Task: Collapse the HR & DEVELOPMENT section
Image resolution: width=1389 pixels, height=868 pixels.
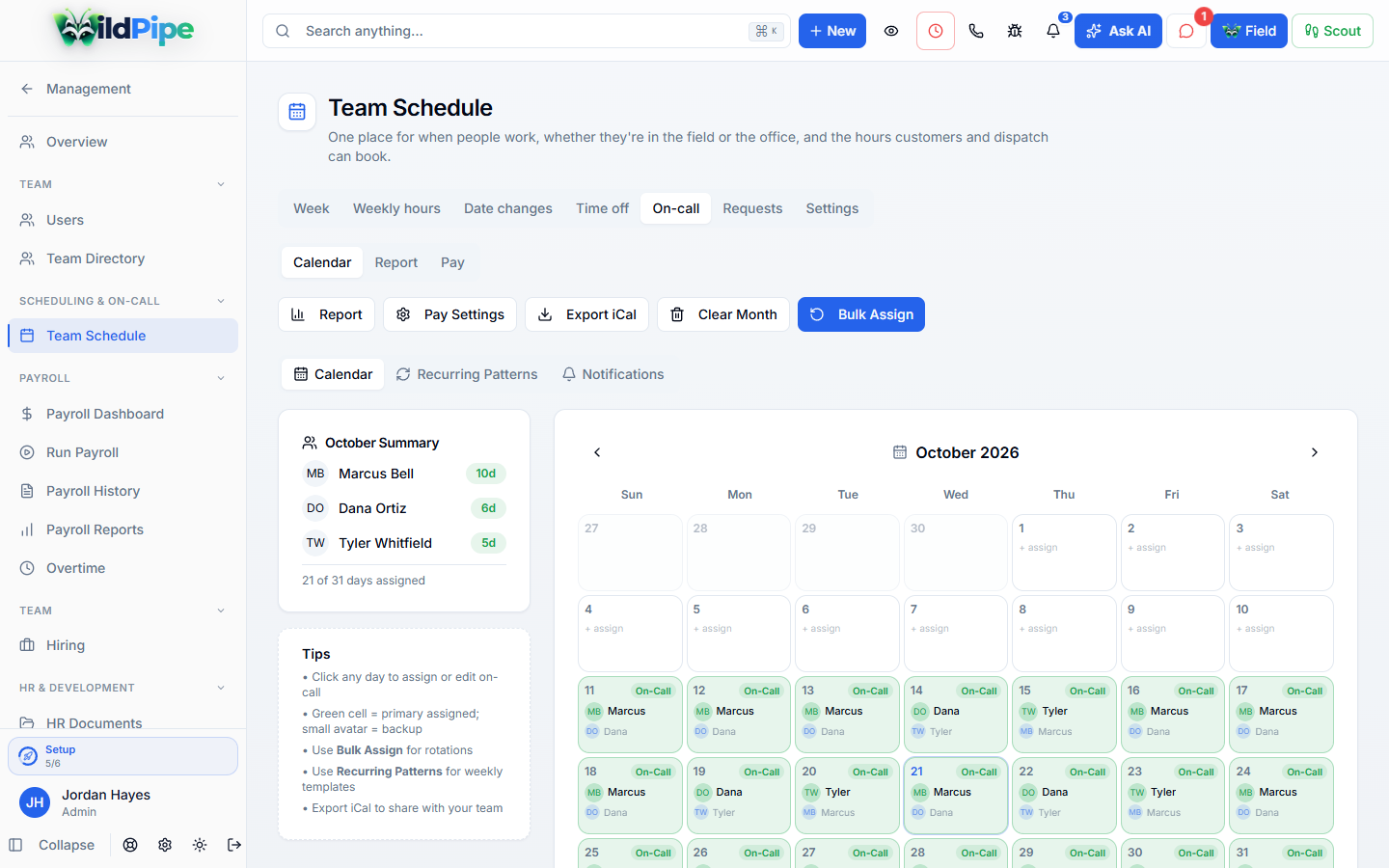Action: pos(221,688)
